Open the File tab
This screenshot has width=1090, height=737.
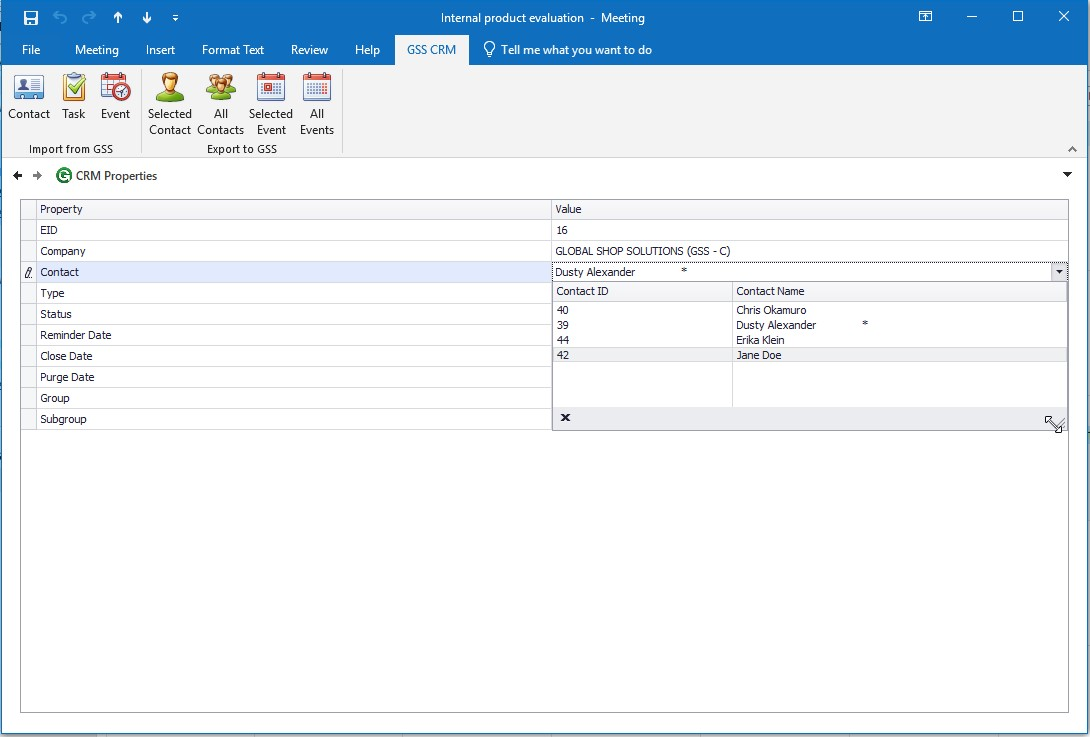pyautogui.click(x=31, y=50)
